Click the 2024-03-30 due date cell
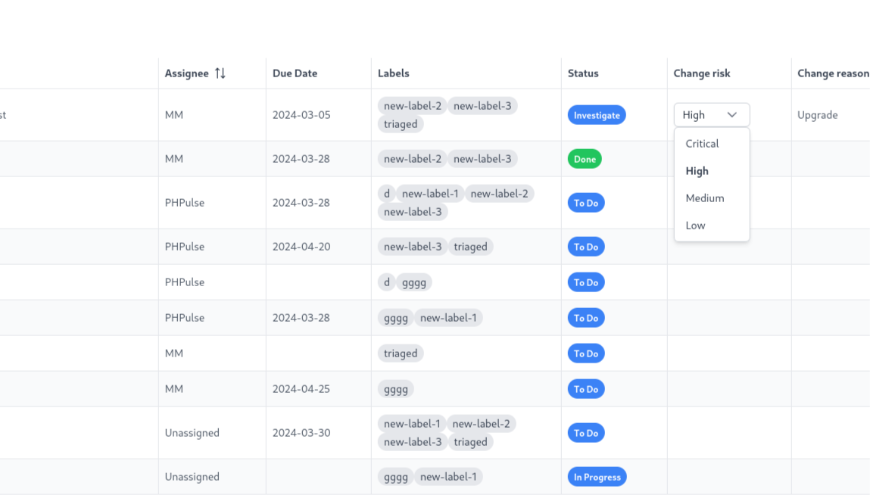 pos(301,433)
